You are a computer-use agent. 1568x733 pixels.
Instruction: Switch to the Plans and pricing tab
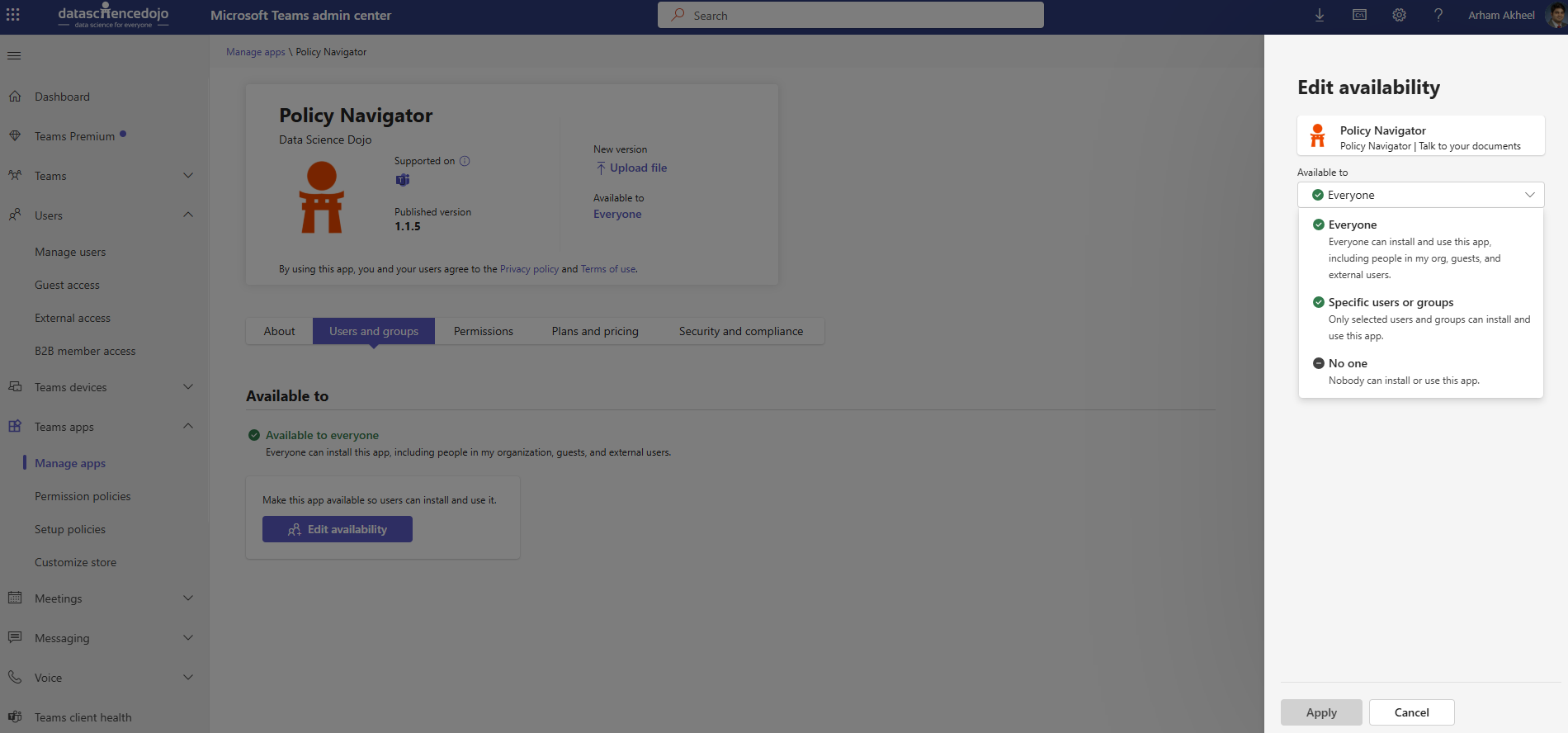(x=595, y=331)
